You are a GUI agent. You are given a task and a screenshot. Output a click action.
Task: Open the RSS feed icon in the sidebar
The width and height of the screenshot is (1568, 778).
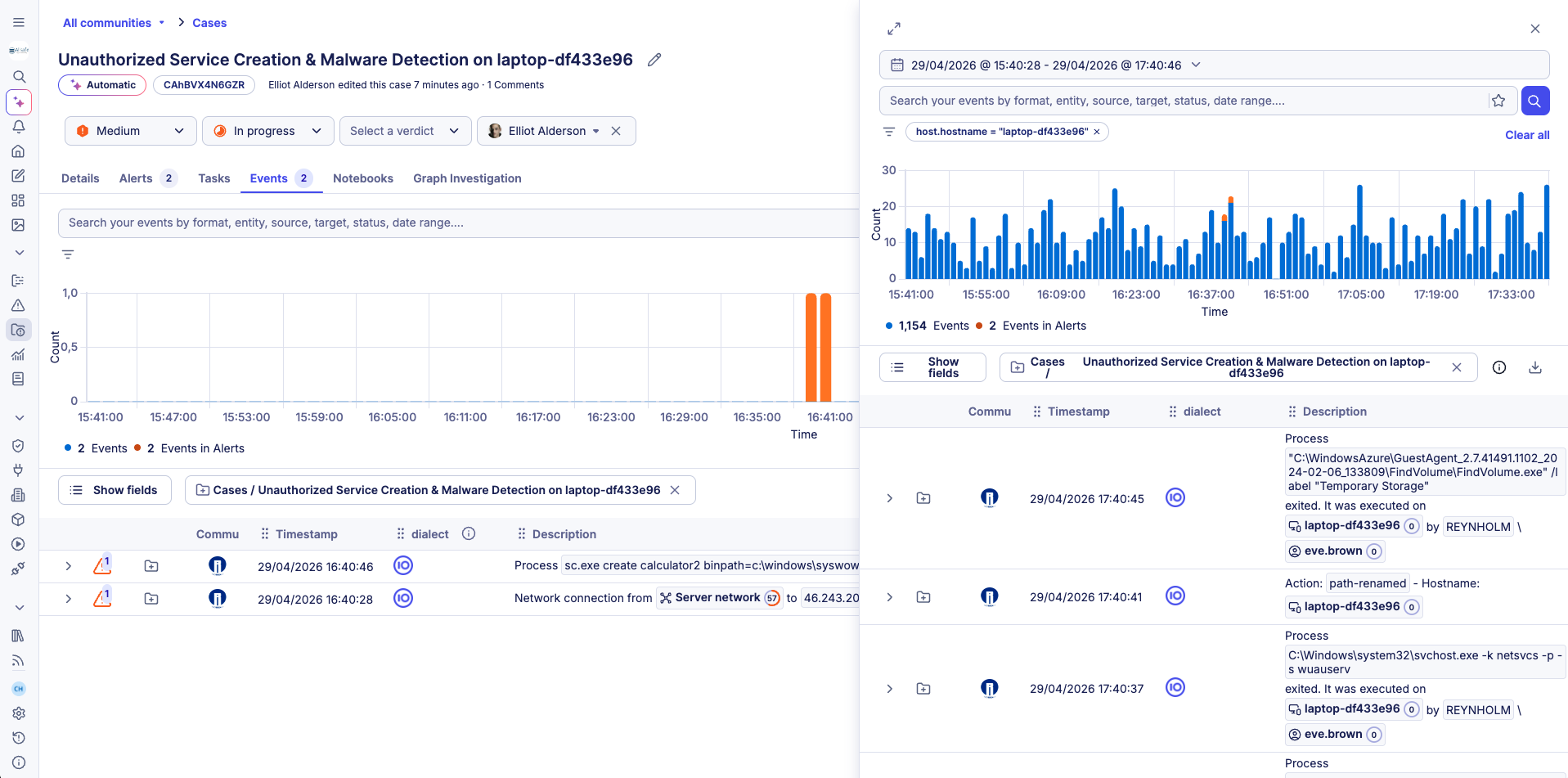coord(19,661)
